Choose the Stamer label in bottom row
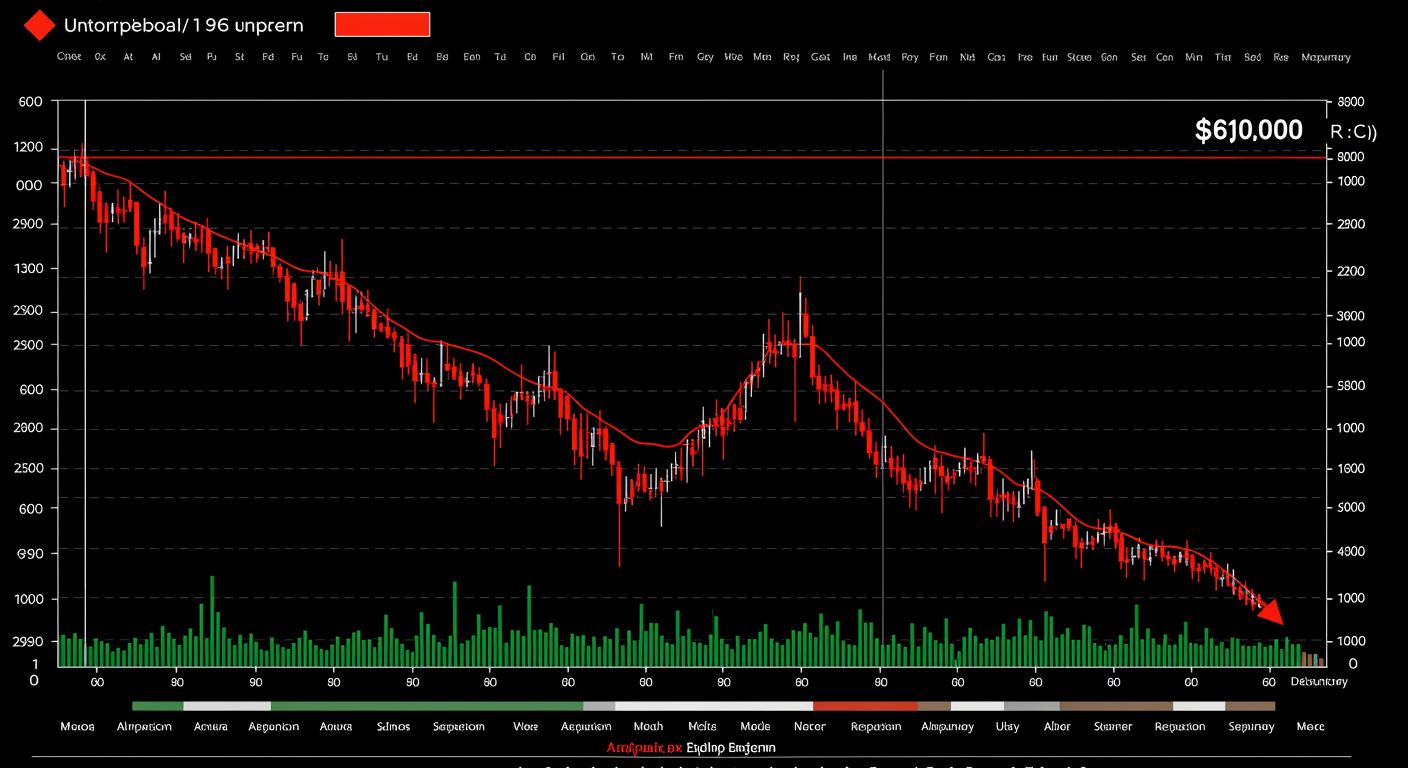The width and height of the screenshot is (1408, 768). pyautogui.click(x=1112, y=727)
